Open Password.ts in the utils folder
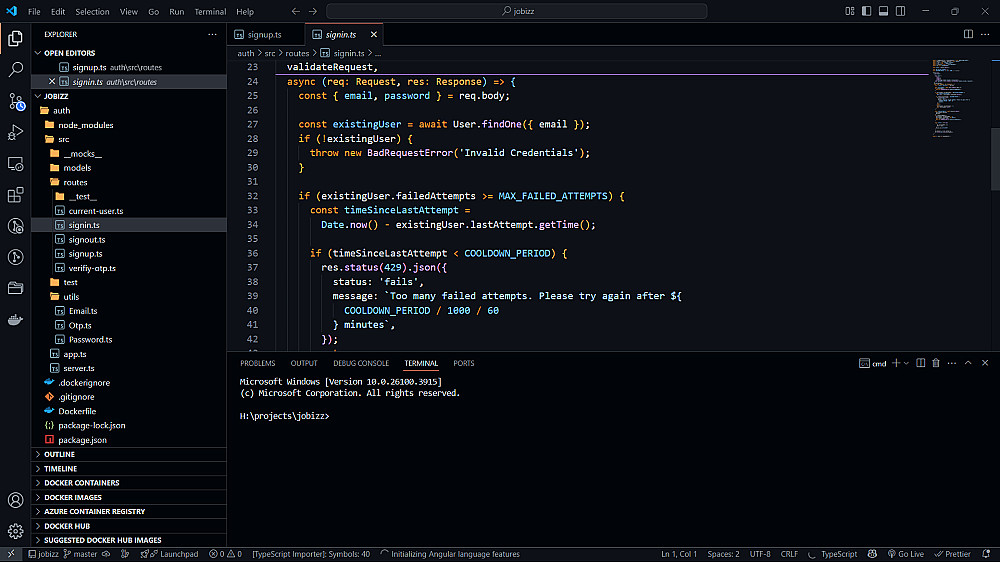 click(x=90, y=339)
